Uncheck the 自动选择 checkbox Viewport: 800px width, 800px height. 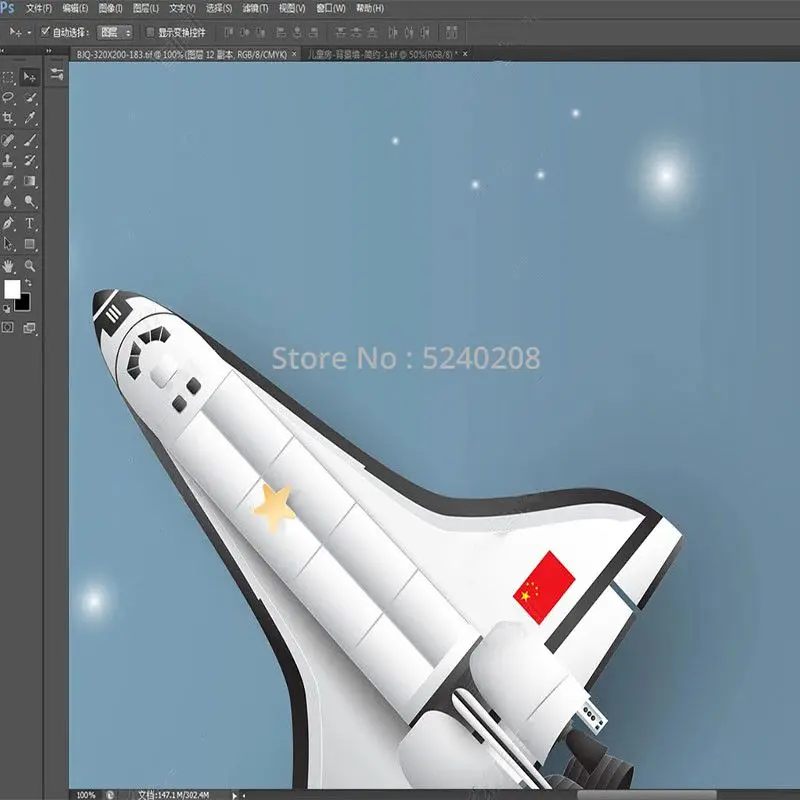click(x=45, y=32)
